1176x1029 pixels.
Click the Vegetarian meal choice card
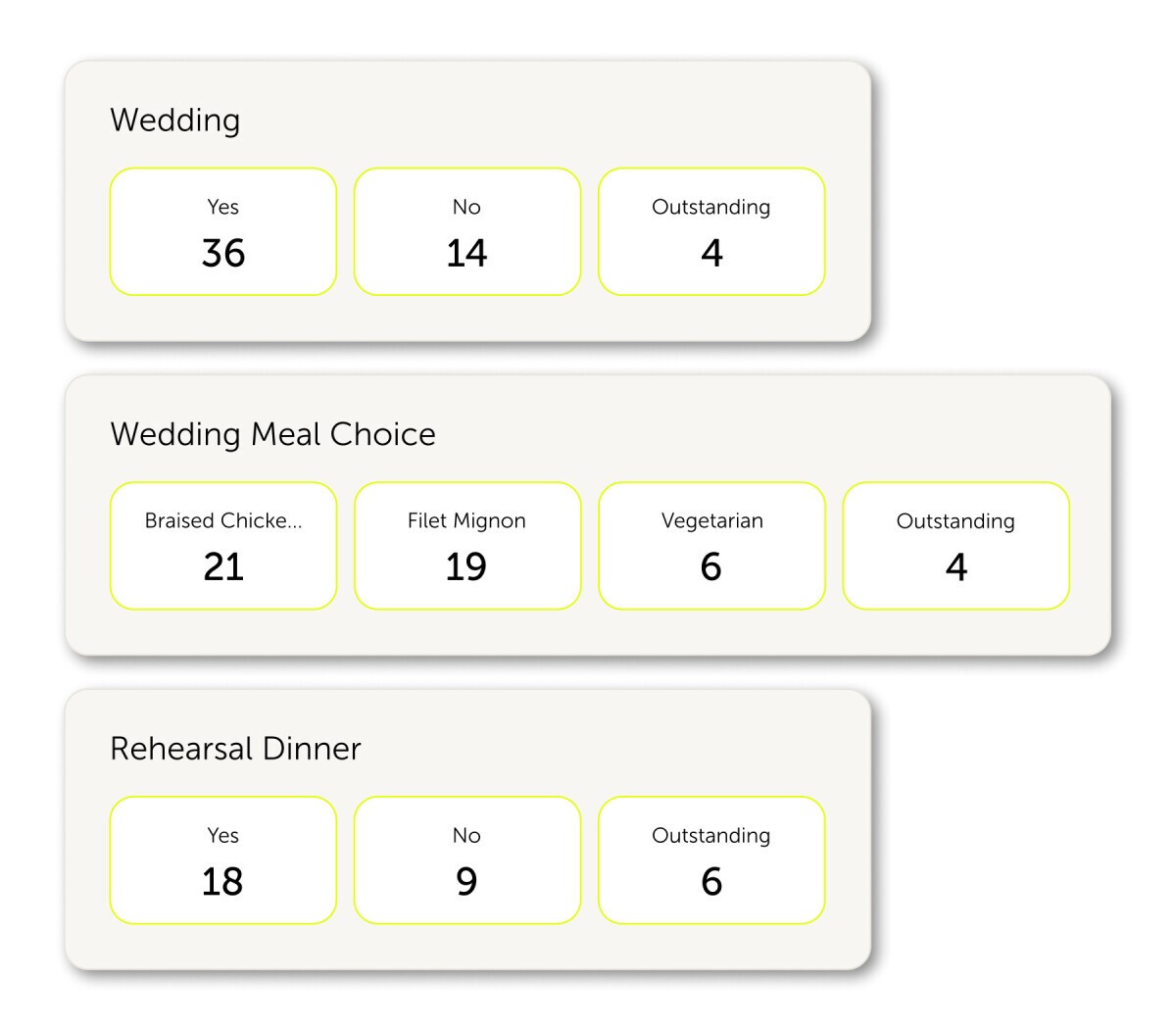pyautogui.click(x=711, y=546)
